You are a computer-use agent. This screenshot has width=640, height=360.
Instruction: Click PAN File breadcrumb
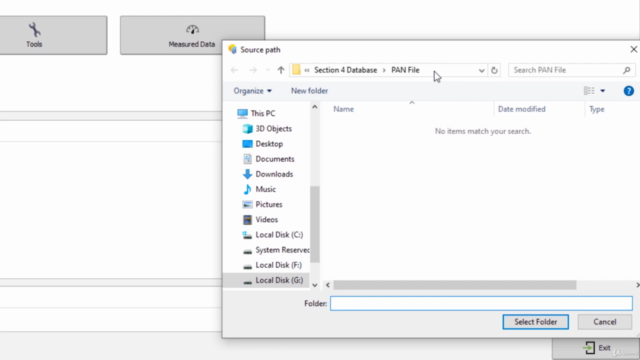pyautogui.click(x=405, y=70)
